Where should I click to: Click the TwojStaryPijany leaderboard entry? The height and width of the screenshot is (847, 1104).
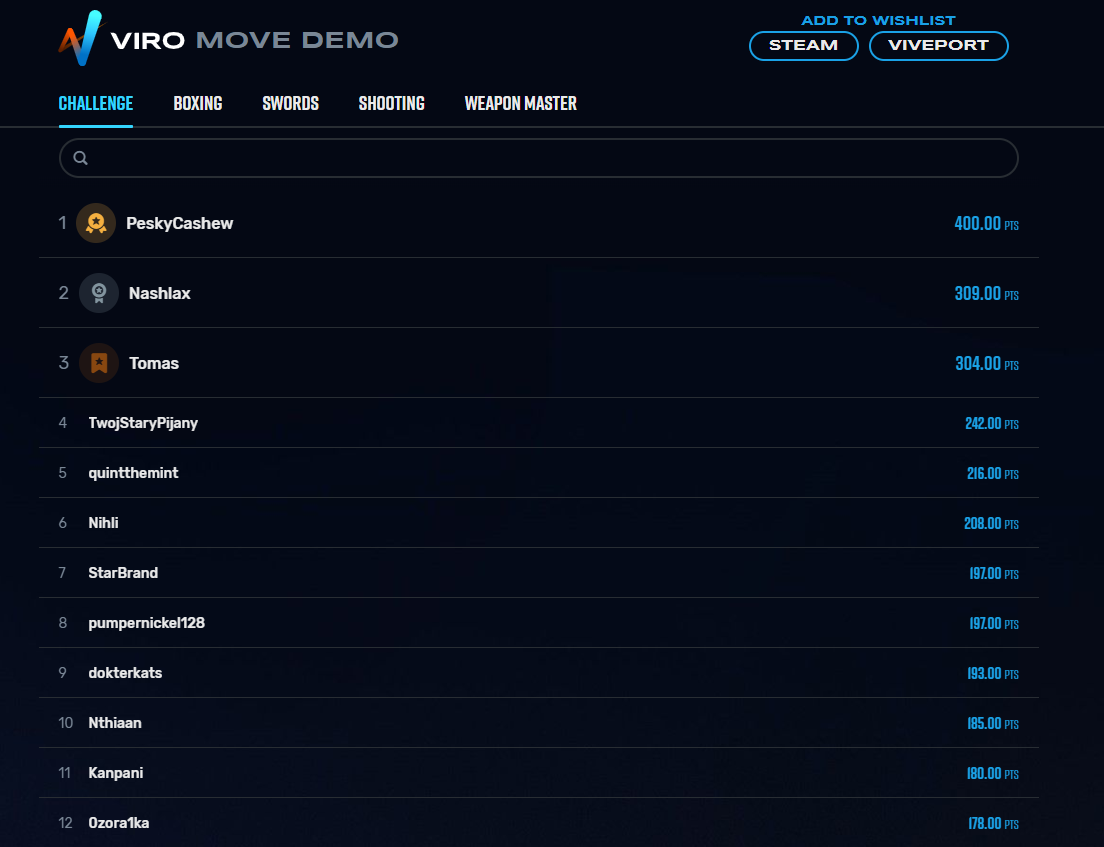tap(143, 423)
